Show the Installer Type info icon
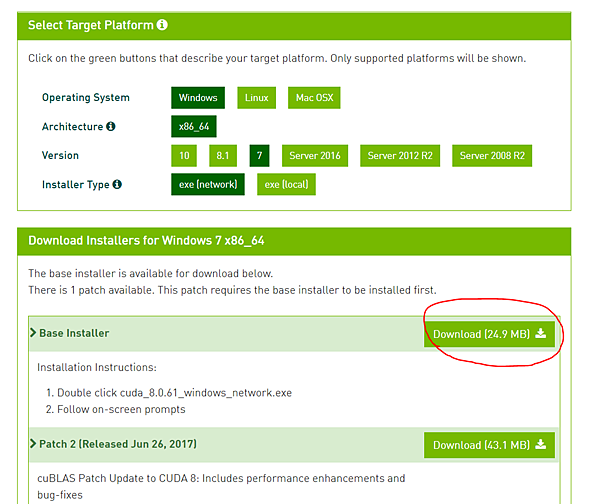 pos(117,184)
